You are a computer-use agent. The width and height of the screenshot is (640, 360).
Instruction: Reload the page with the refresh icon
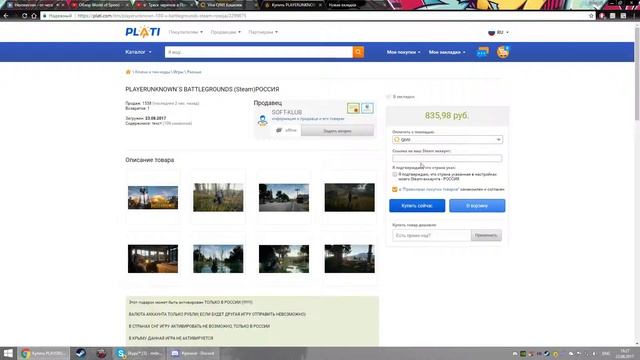click(24, 16)
